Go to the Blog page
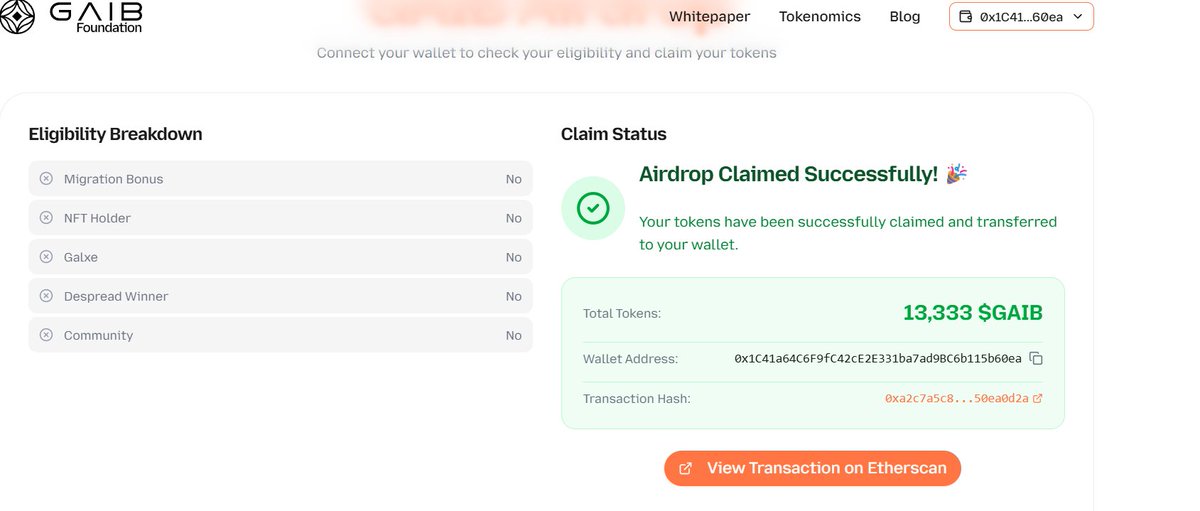This screenshot has width=1200, height=511. coord(904,17)
